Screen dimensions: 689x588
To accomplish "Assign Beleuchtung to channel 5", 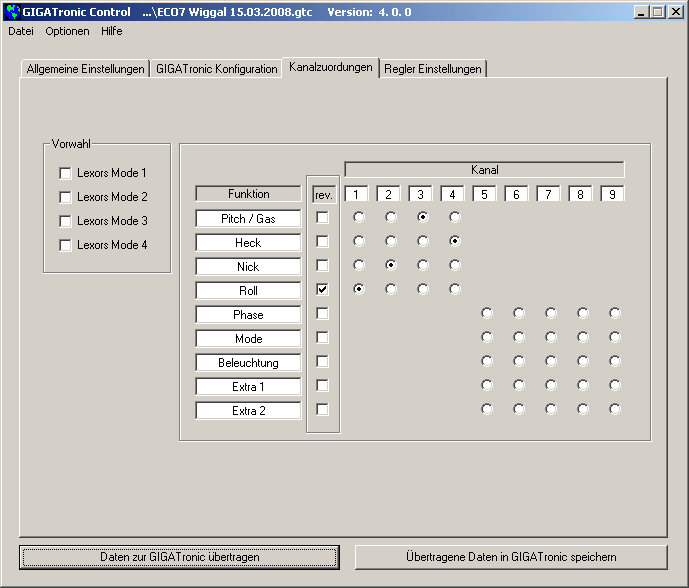I will (x=487, y=361).
